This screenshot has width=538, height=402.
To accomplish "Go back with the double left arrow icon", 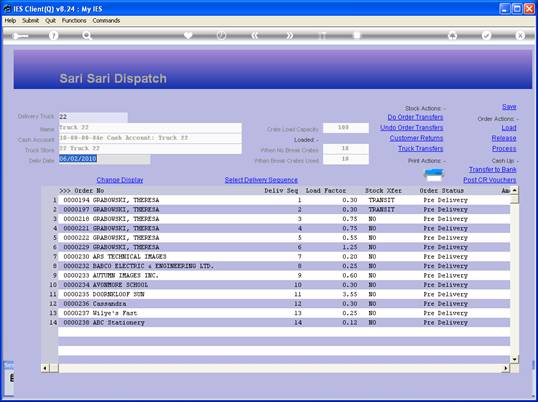I will pyautogui.click(x=255, y=36).
